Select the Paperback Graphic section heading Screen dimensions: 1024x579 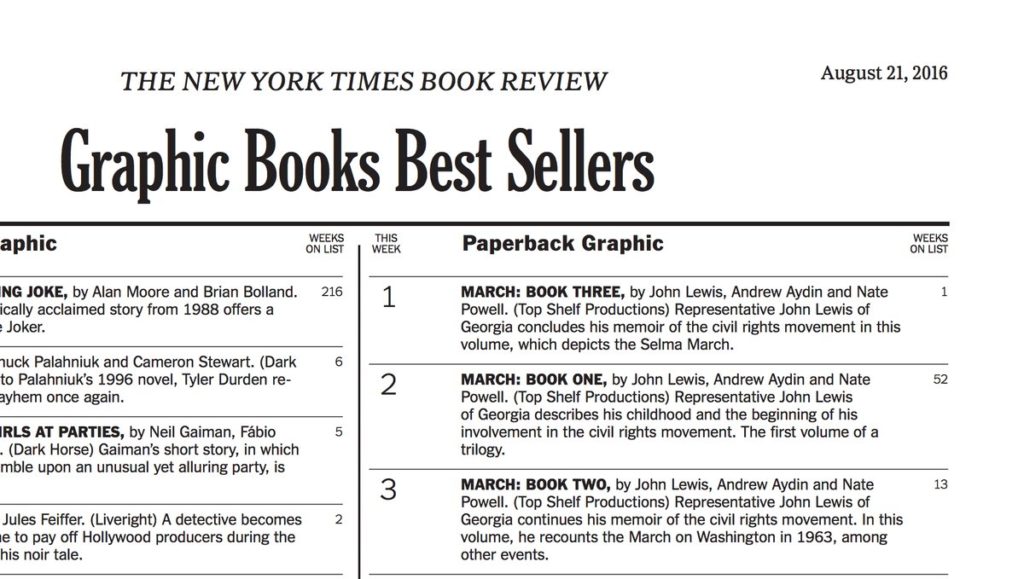(562, 243)
